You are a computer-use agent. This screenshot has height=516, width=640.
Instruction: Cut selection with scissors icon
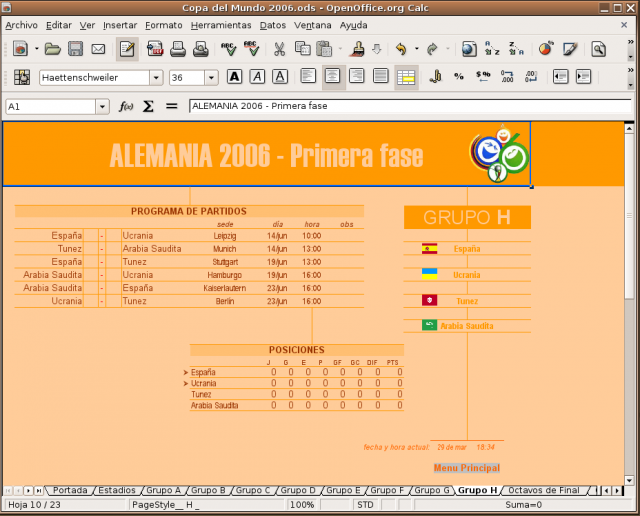click(x=279, y=49)
